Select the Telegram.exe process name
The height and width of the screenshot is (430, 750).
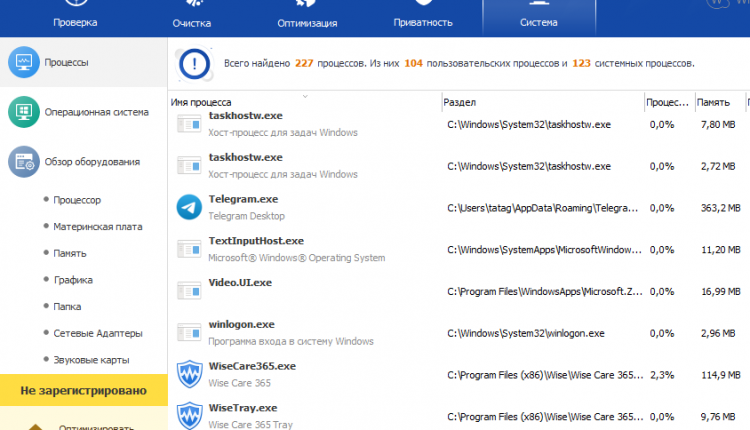tap(243, 199)
